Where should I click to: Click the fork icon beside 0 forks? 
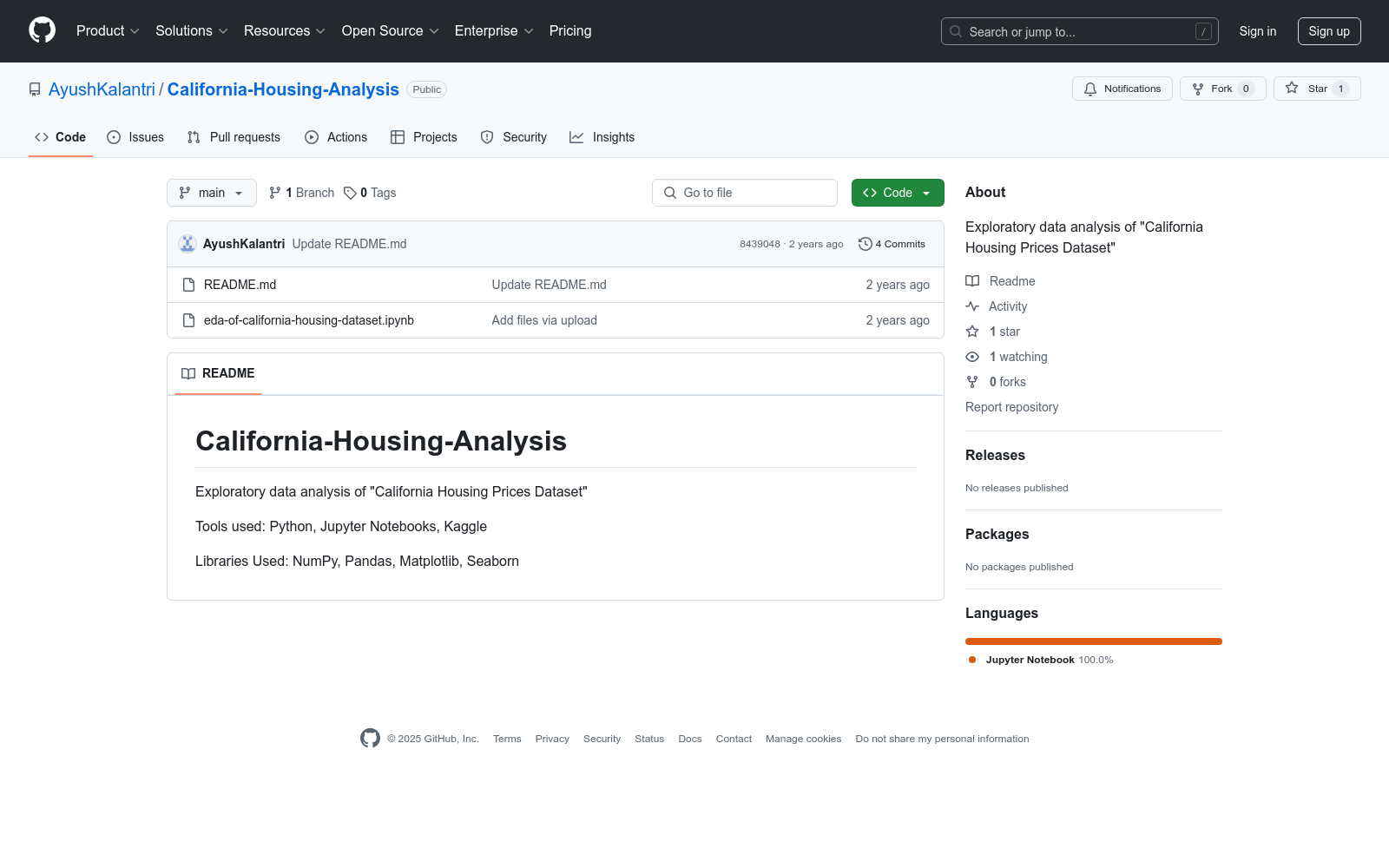[972, 382]
